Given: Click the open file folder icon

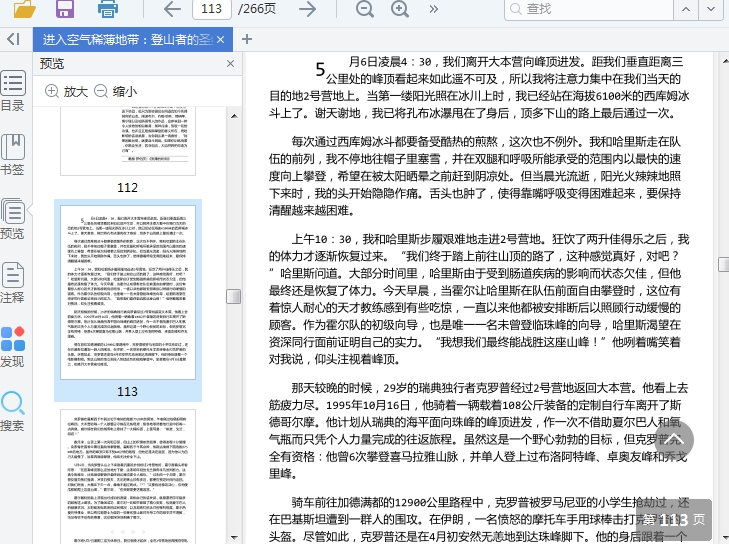Looking at the screenshot, I should 25,10.
